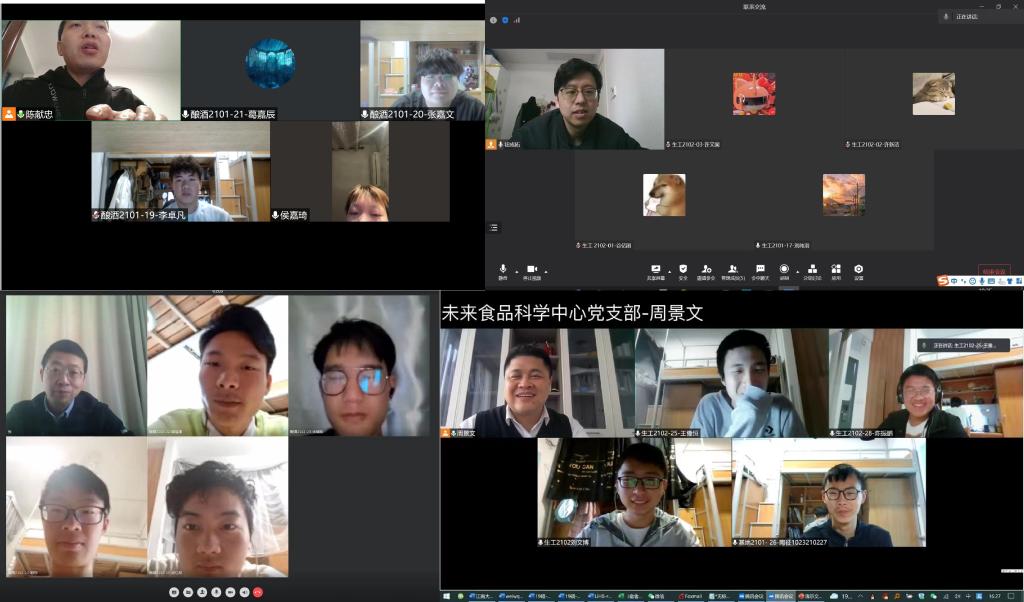
Task: Open the video options arrow beside camera
Action: pos(546,271)
